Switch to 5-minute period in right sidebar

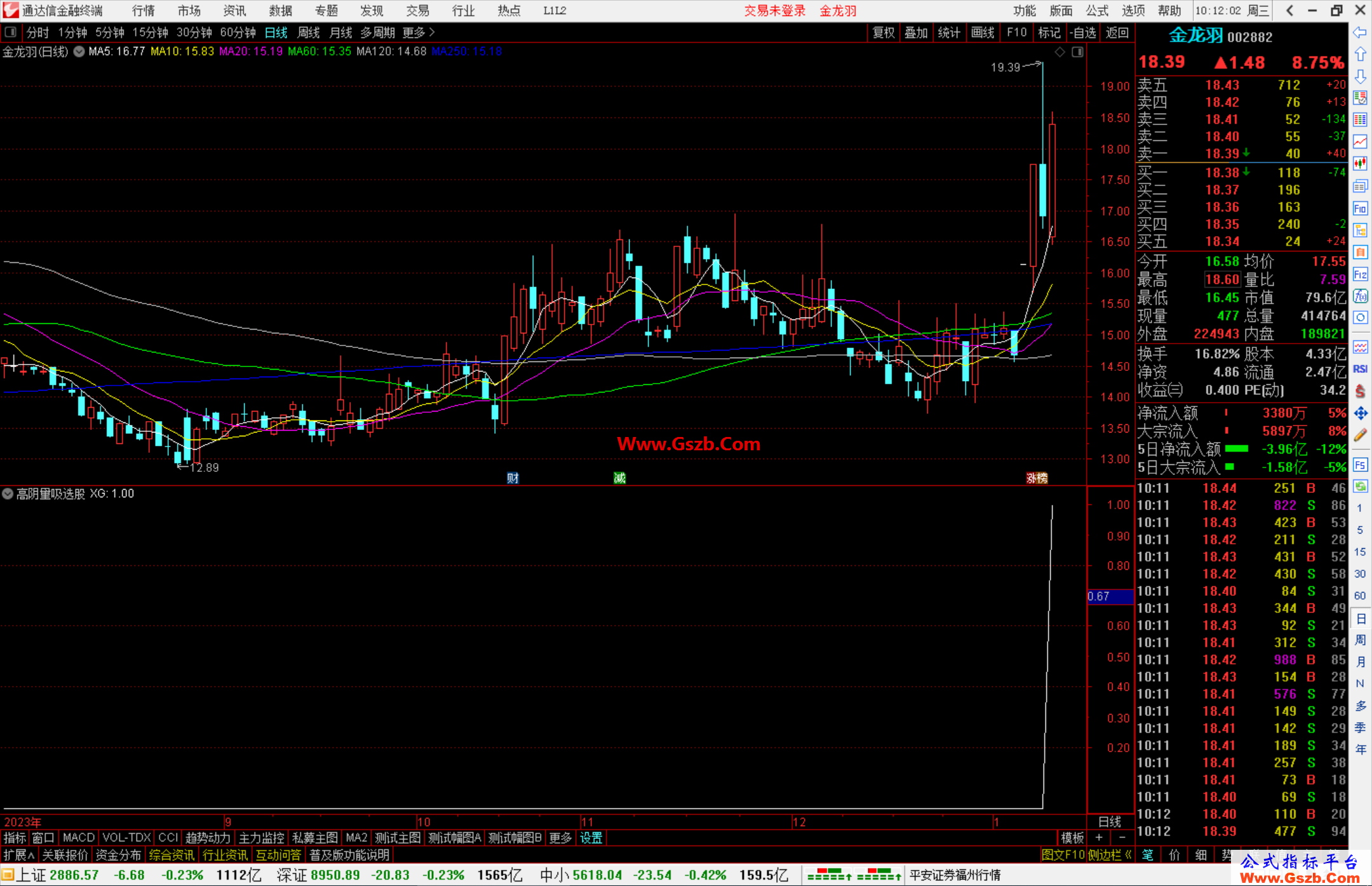point(1360,530)
